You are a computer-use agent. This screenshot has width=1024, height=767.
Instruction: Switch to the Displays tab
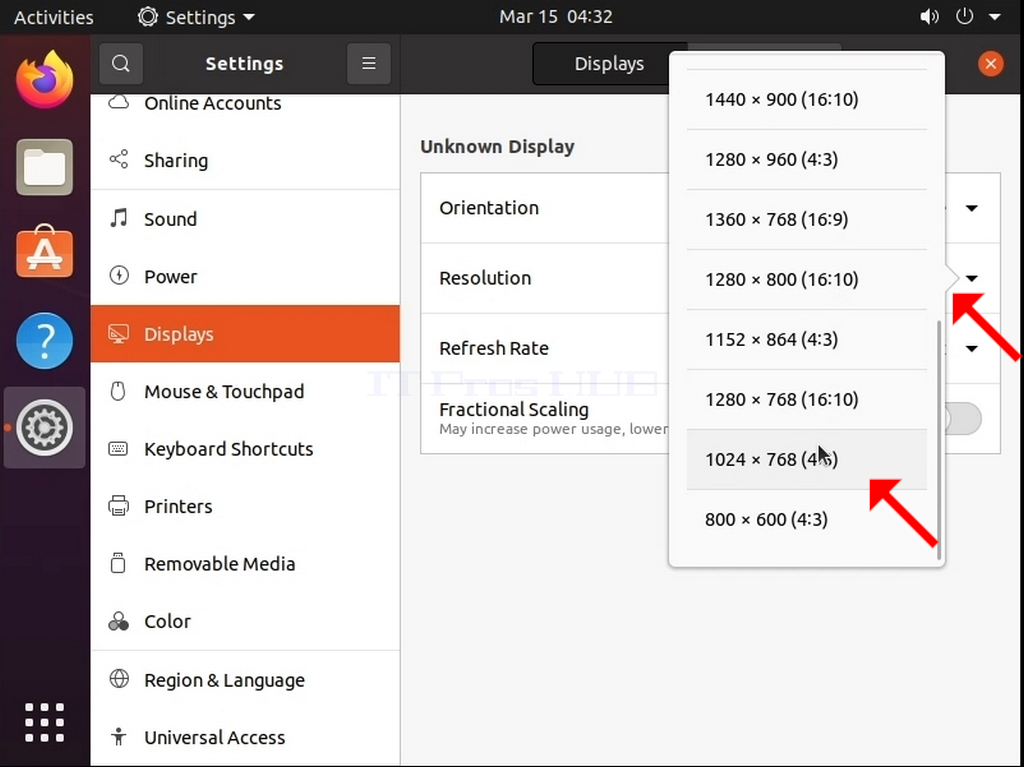tap(609, 63)
